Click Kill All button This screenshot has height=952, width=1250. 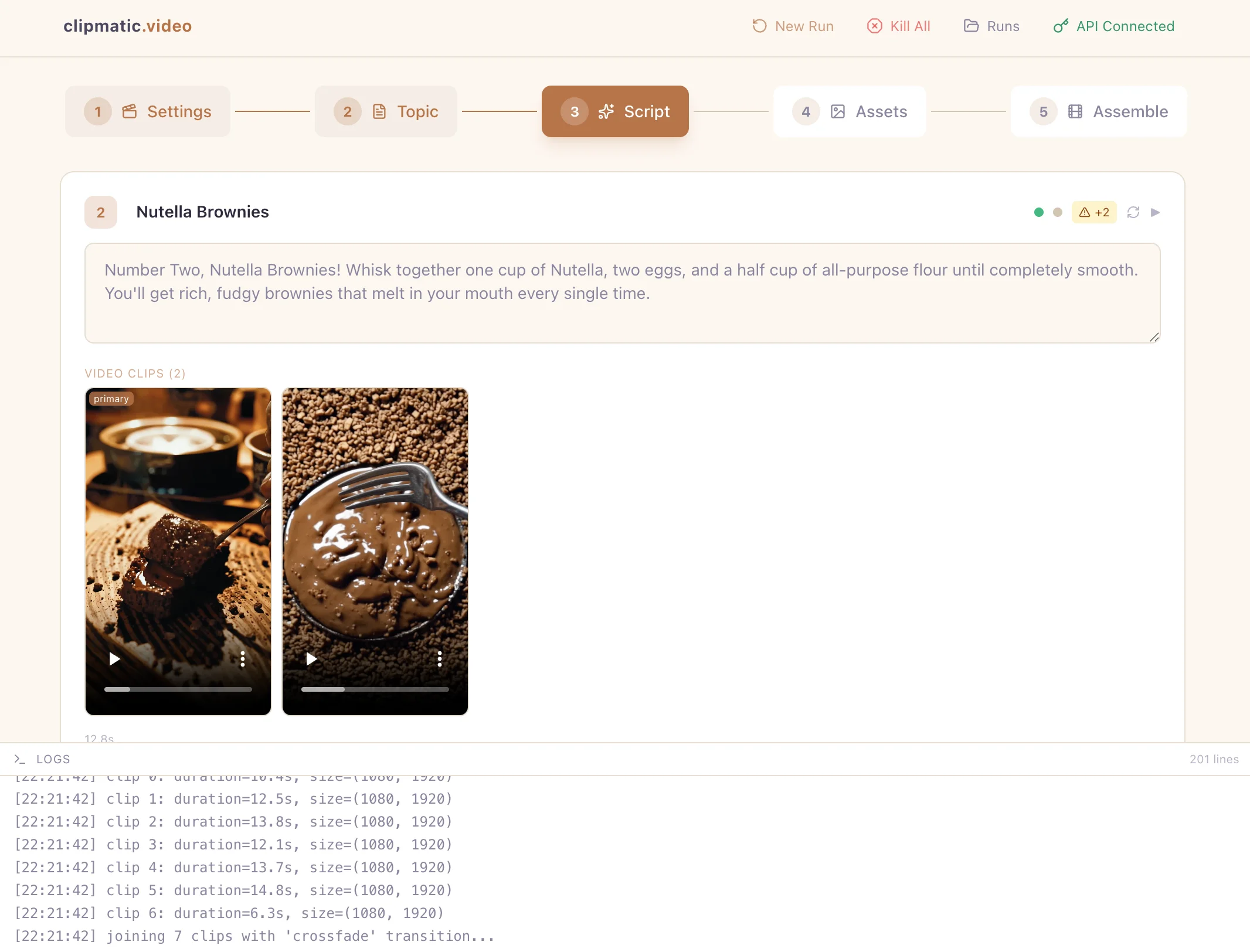pos(898,26)
